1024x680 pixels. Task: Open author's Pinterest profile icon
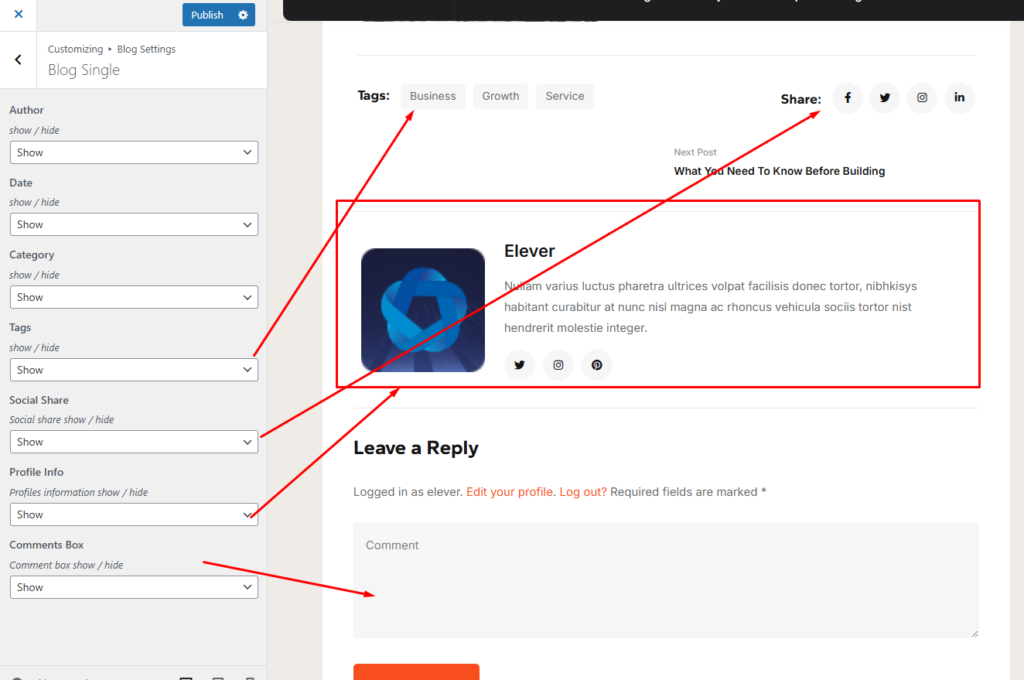click(597, 365)
